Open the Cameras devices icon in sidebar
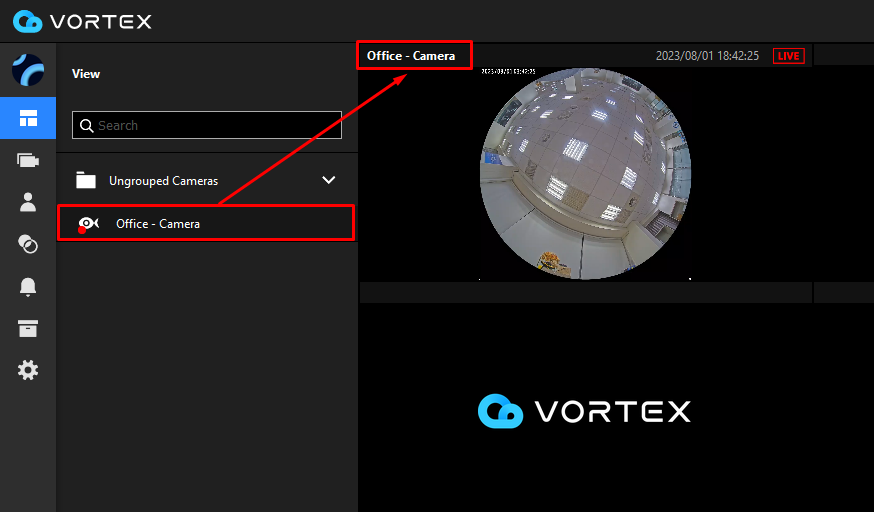The height and width of the screenshot is (512, 874). pos(28,160)
